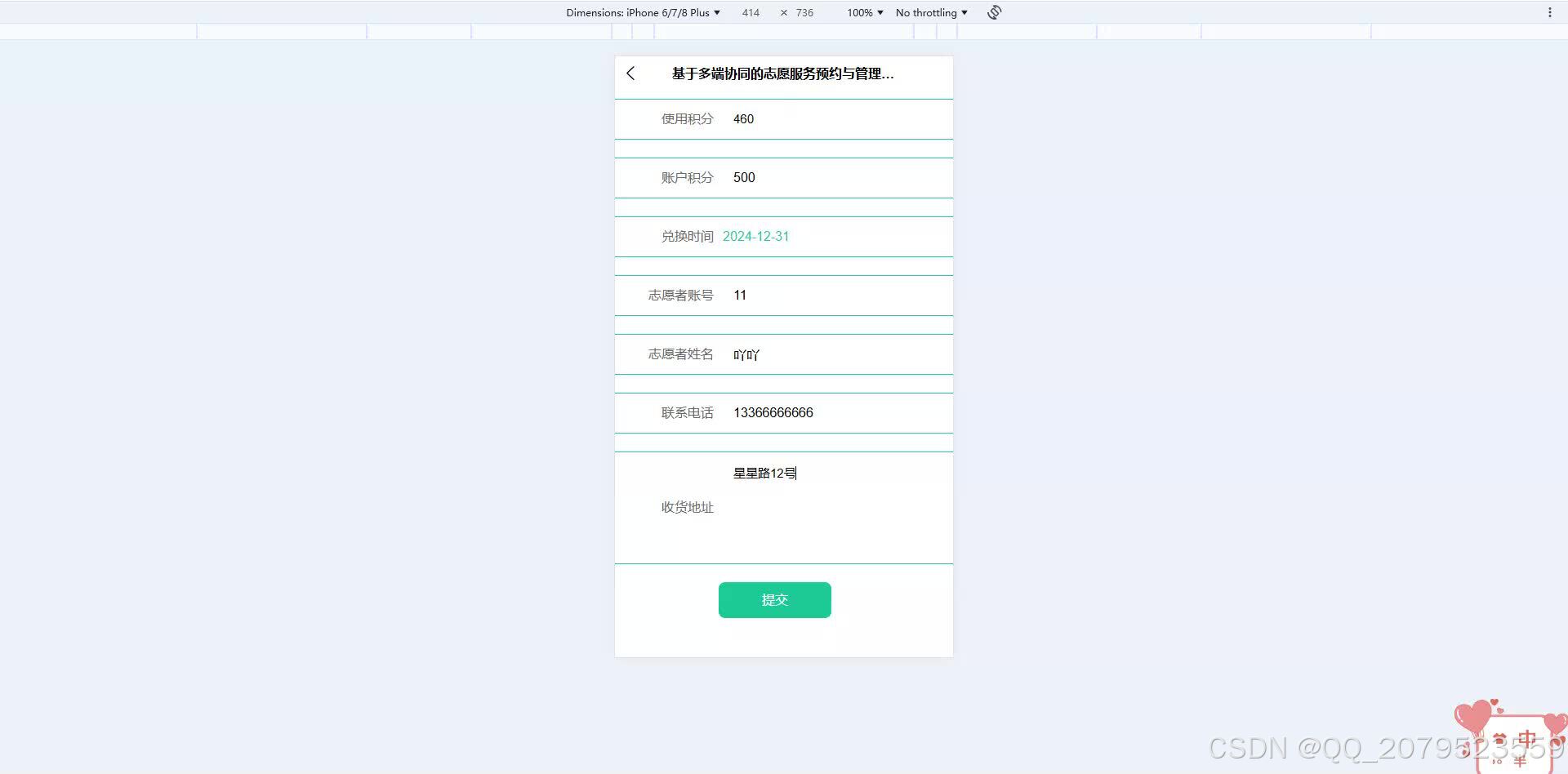
Task: Open the 100% zoom dropdown
Action: point(865,12)
